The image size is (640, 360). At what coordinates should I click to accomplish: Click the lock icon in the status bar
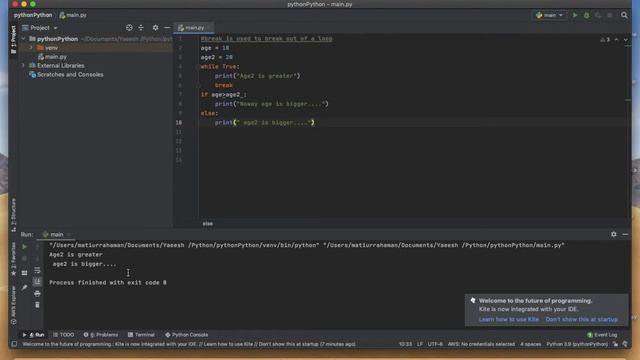[615, 344]
